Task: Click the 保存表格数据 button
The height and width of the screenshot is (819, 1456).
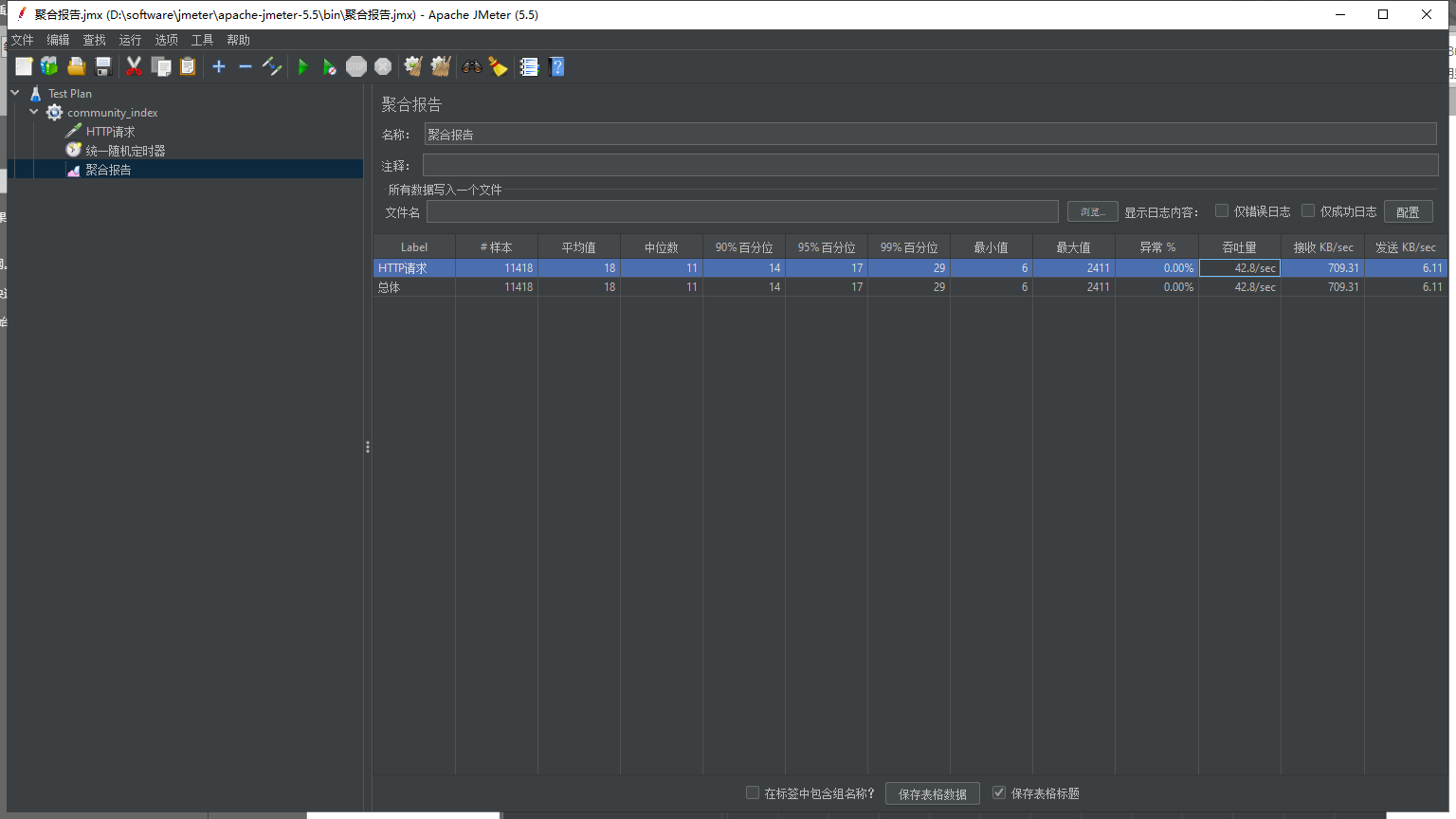Action: coord(932,793)
